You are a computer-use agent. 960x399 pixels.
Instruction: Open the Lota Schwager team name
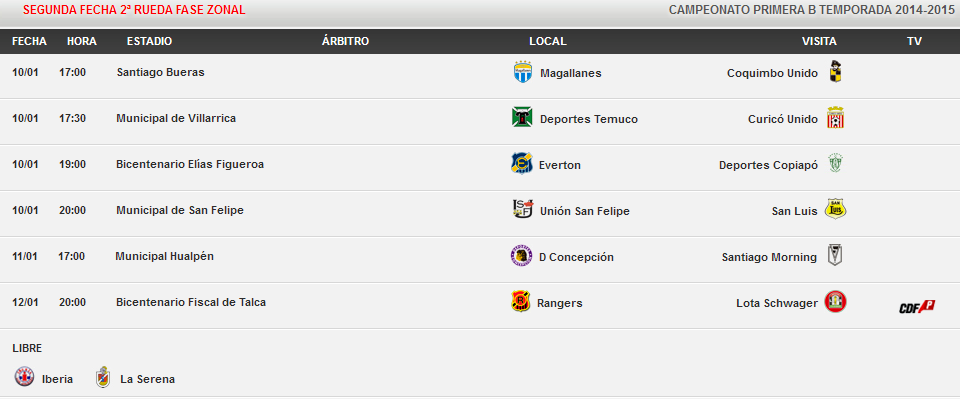[776, 303]
